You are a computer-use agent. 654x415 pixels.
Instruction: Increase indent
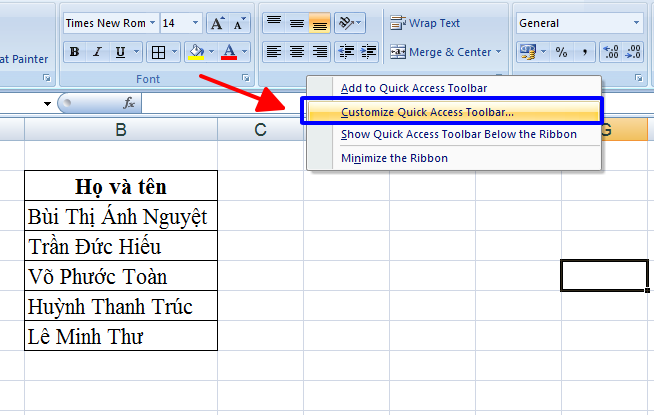pyautogui.click(x=368, y=52)
